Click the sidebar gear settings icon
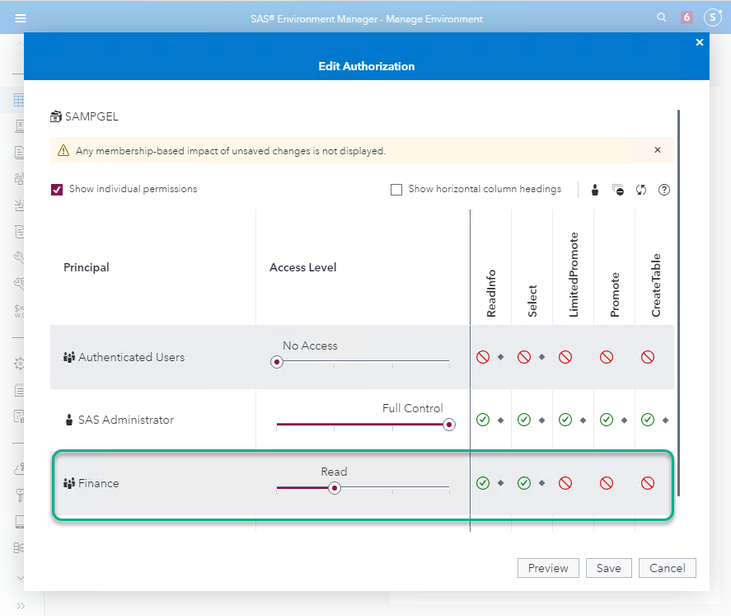Screen dimensions: 731x616 click(19, 364)
